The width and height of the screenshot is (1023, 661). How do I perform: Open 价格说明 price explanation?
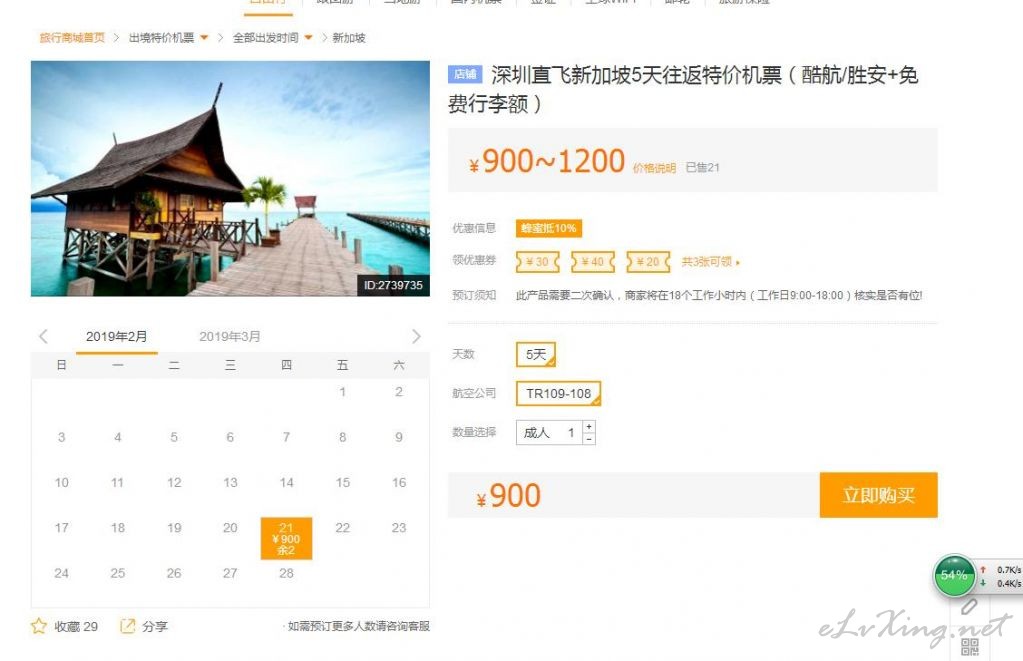pos(654,168)
